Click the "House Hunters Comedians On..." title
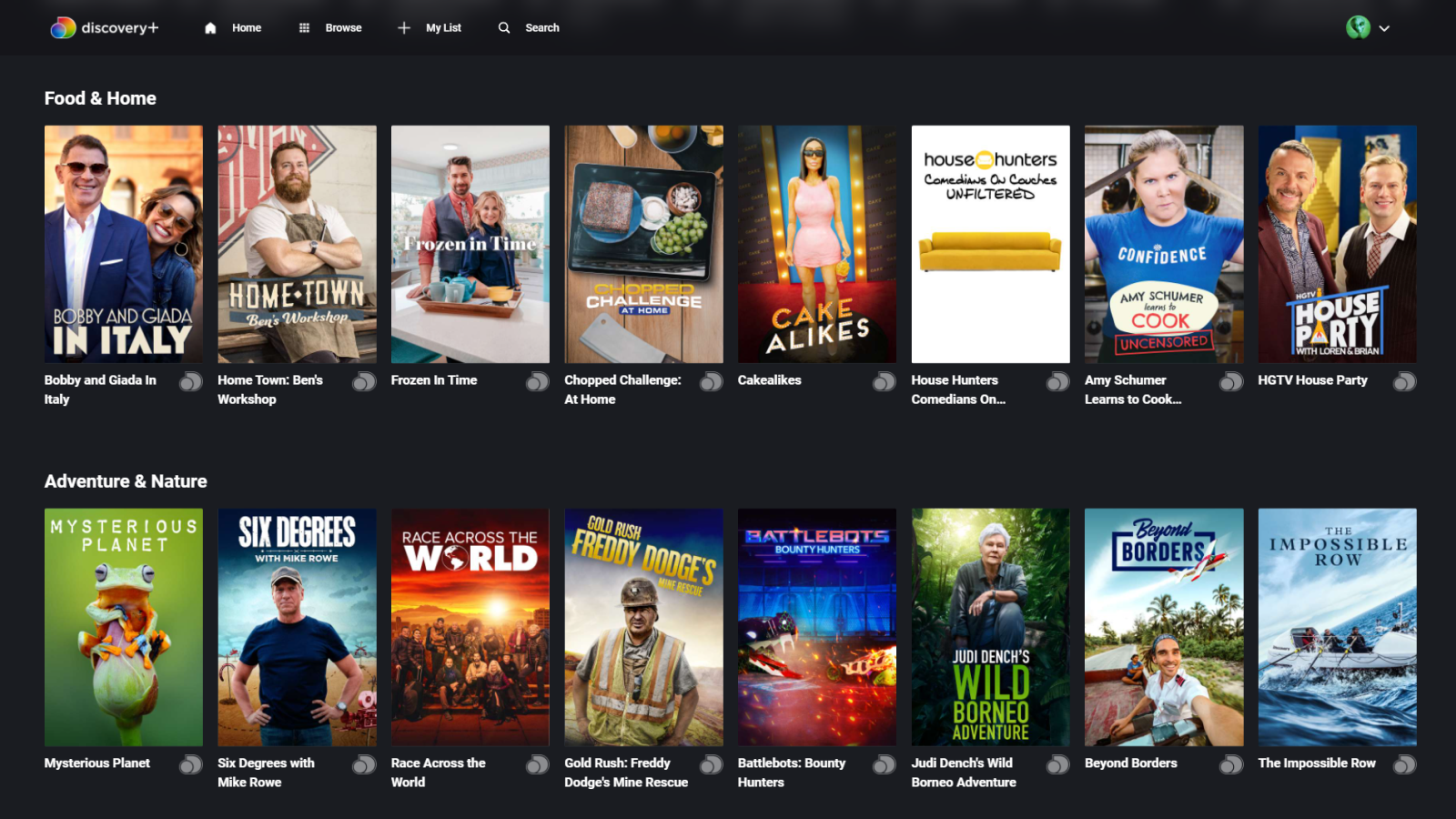This screenshot has width=1456, height=819. [958, 389]
